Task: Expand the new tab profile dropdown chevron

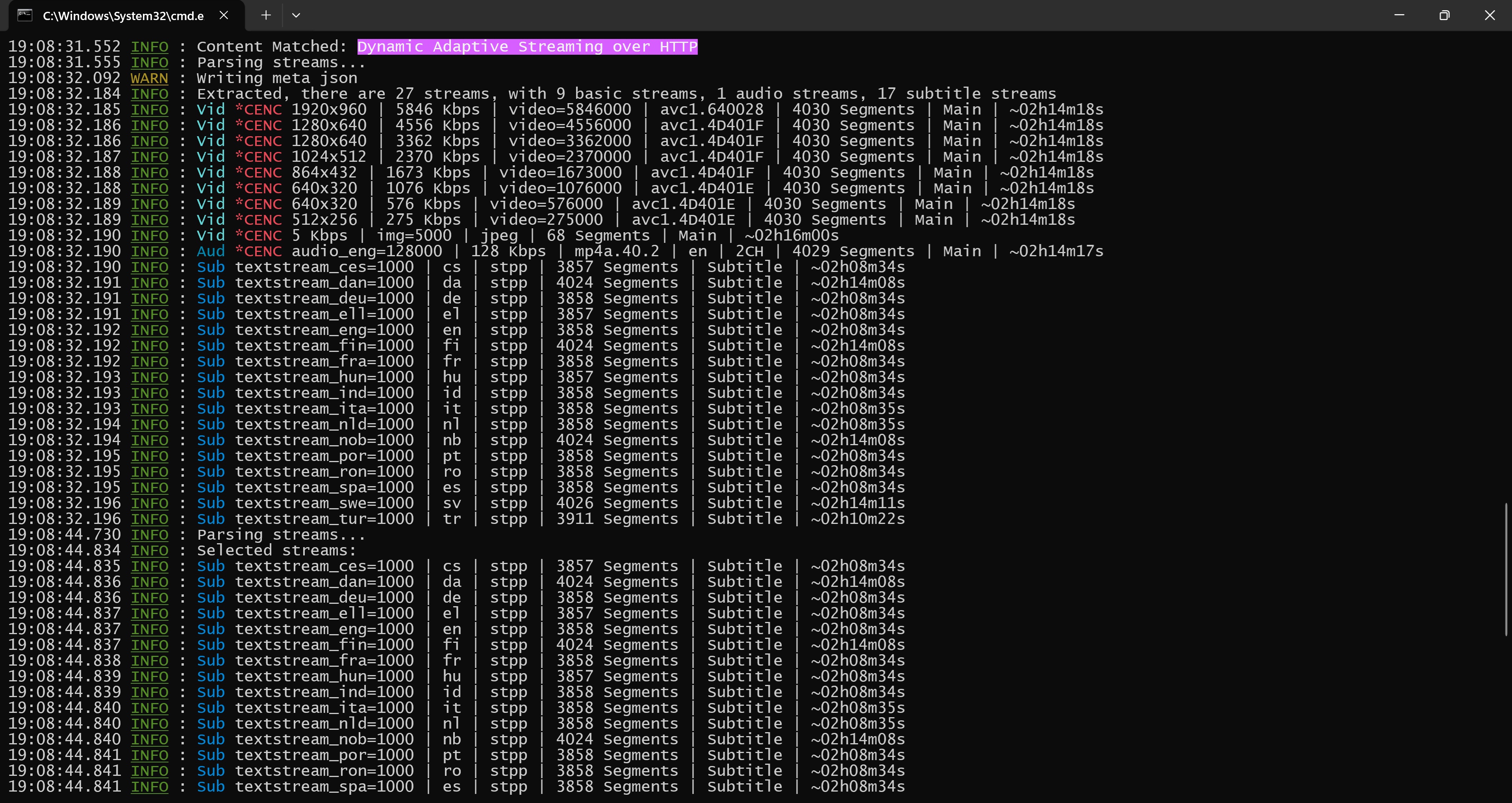Action: (x=296, y=15)
